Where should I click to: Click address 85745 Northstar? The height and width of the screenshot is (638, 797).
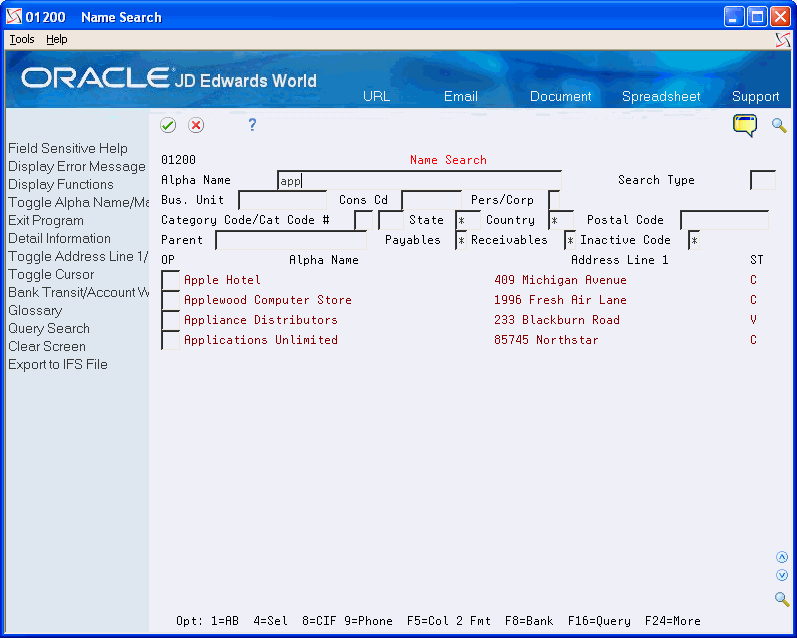pos(546,340)
